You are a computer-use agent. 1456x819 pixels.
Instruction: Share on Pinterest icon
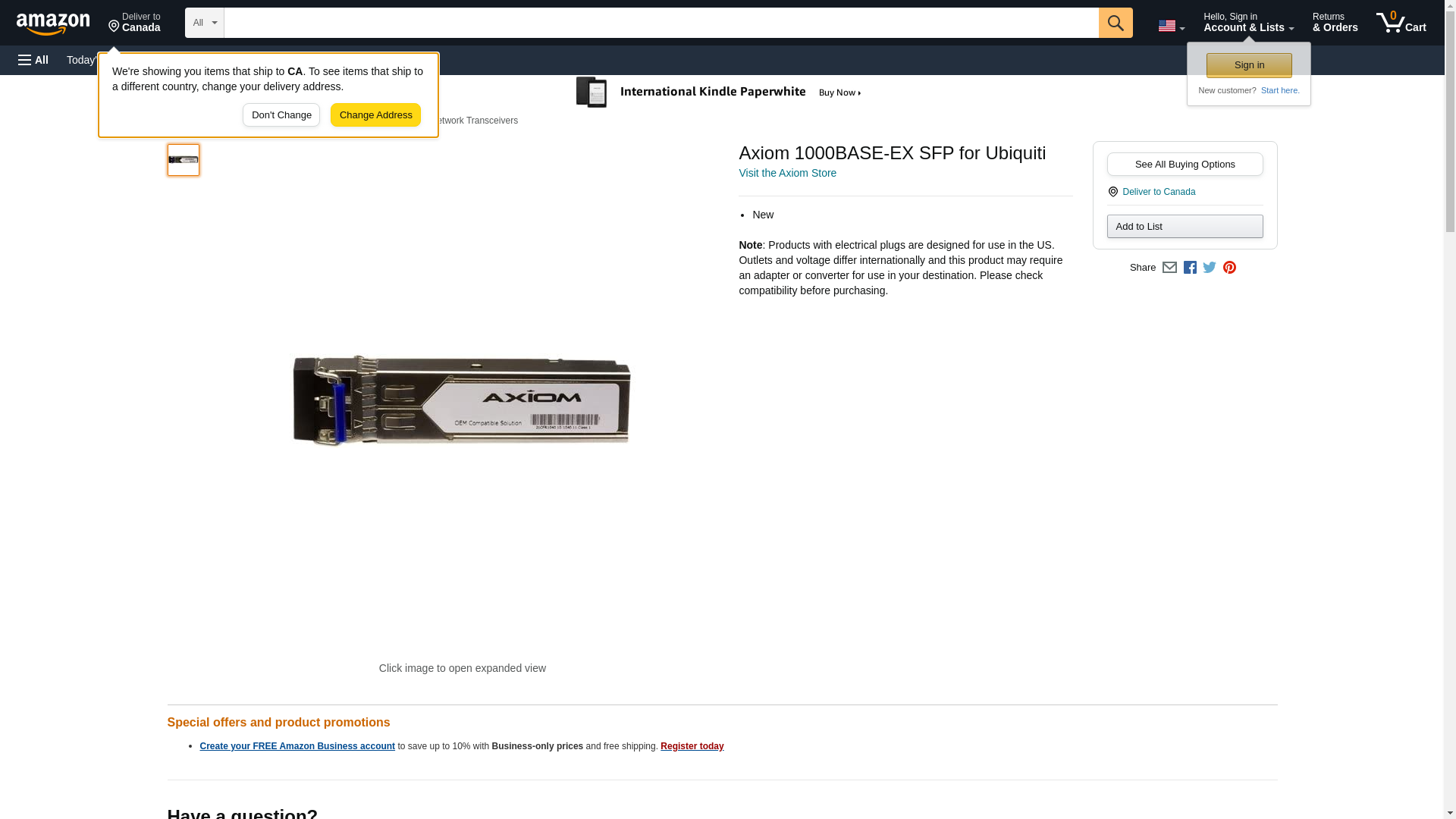[1229, 267]
